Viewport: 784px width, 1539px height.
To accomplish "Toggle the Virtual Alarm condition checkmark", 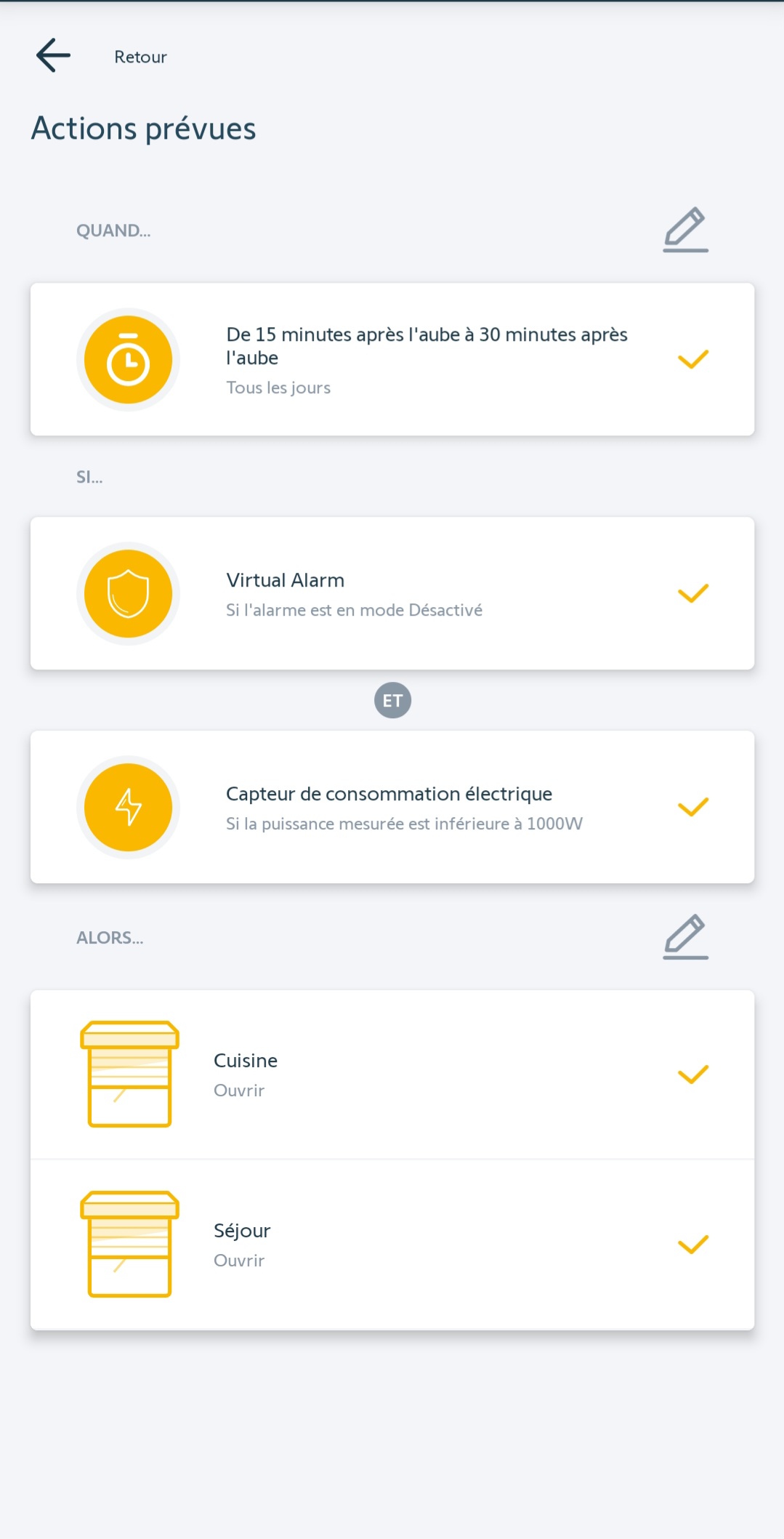I will coord(692,593).
